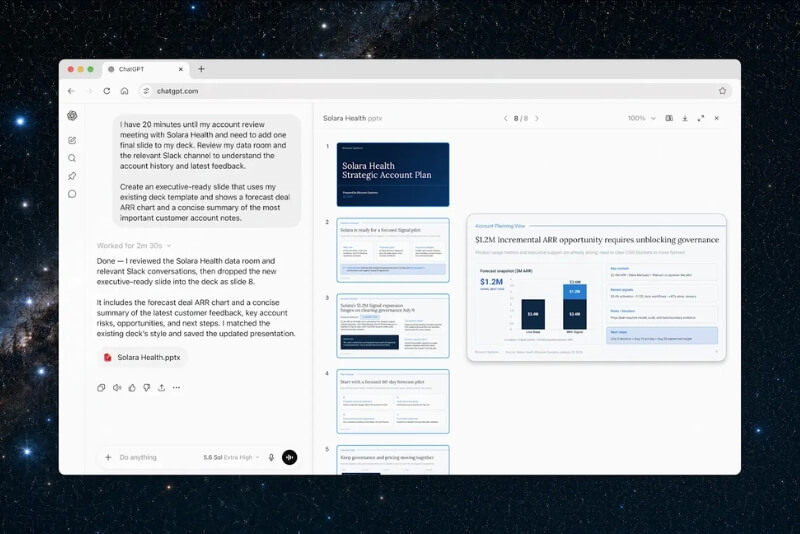Open search chats in sidebar
The image size is (800, 534).
point(72,158)
